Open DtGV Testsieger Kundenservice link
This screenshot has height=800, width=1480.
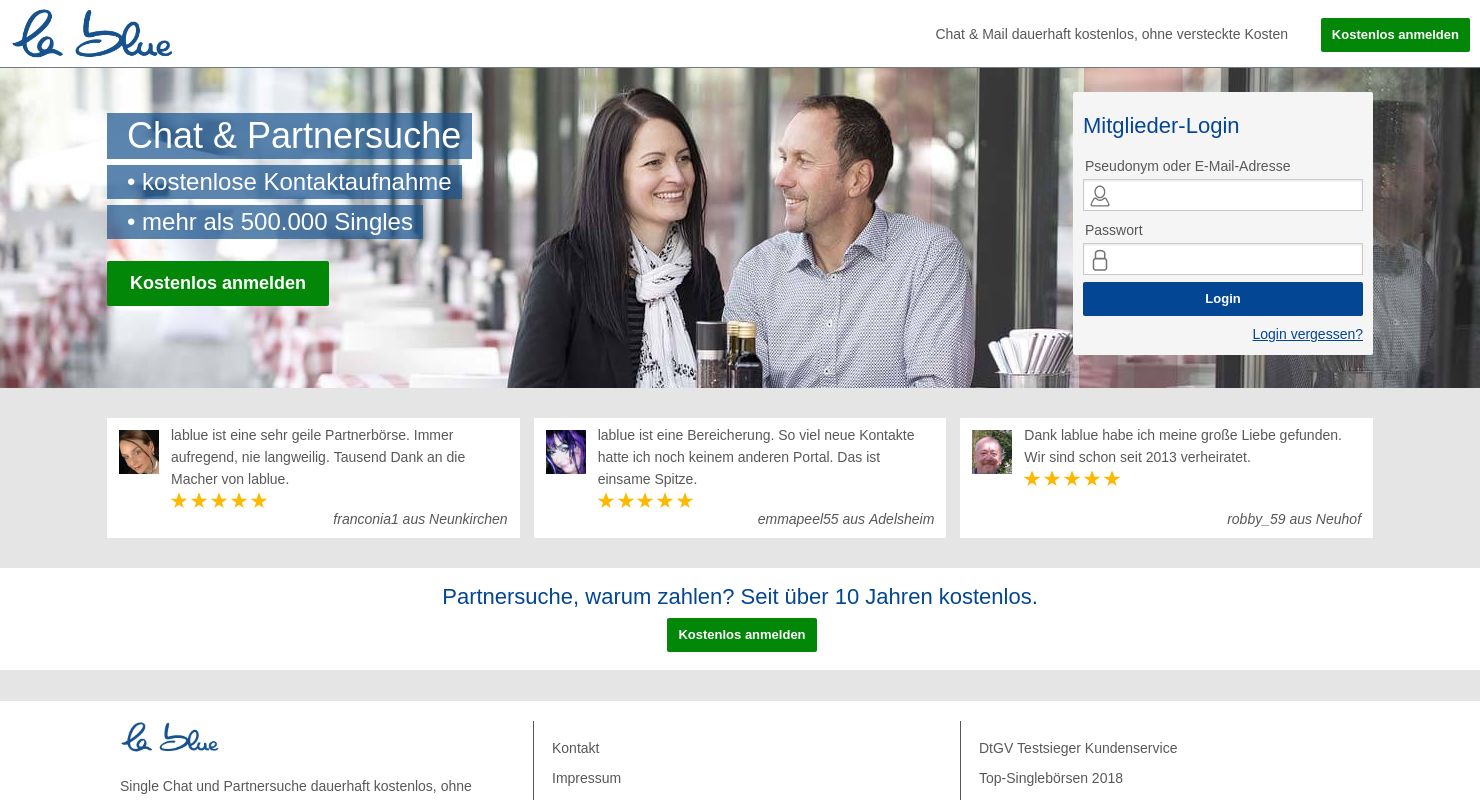[1078, 748]
